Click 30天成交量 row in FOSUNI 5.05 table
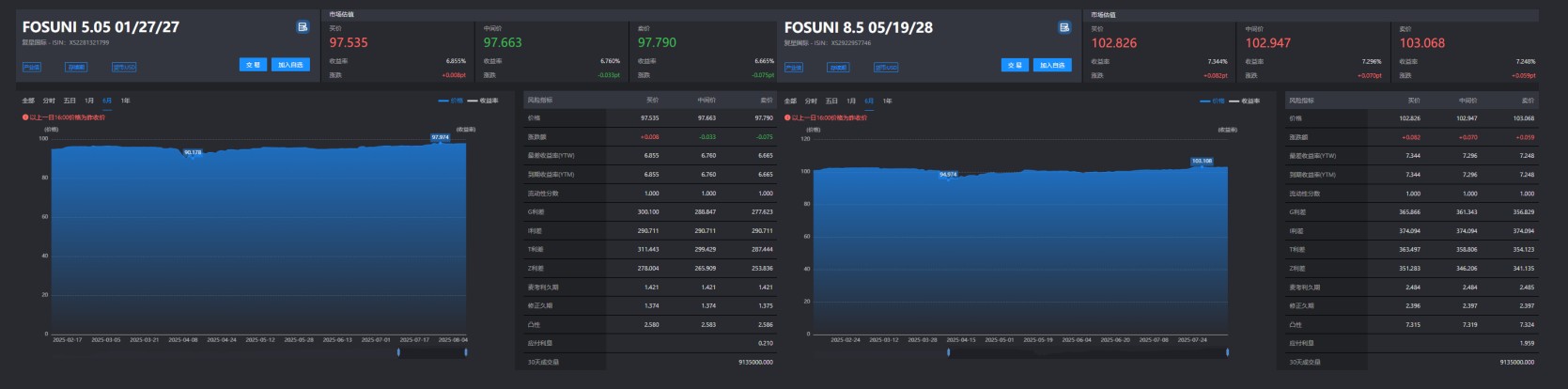 pos(650,362)
